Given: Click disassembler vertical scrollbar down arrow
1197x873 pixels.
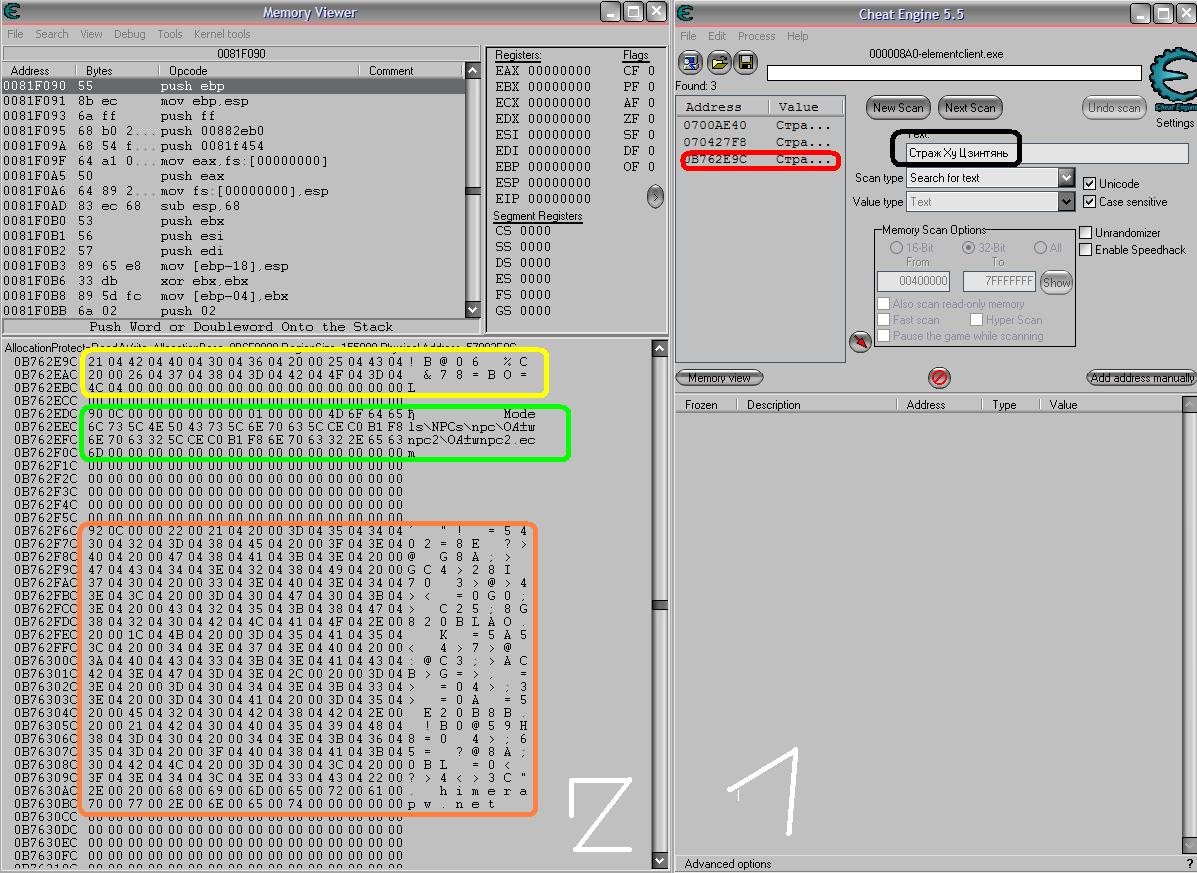Looking at the screenshot, I should 473,311.
